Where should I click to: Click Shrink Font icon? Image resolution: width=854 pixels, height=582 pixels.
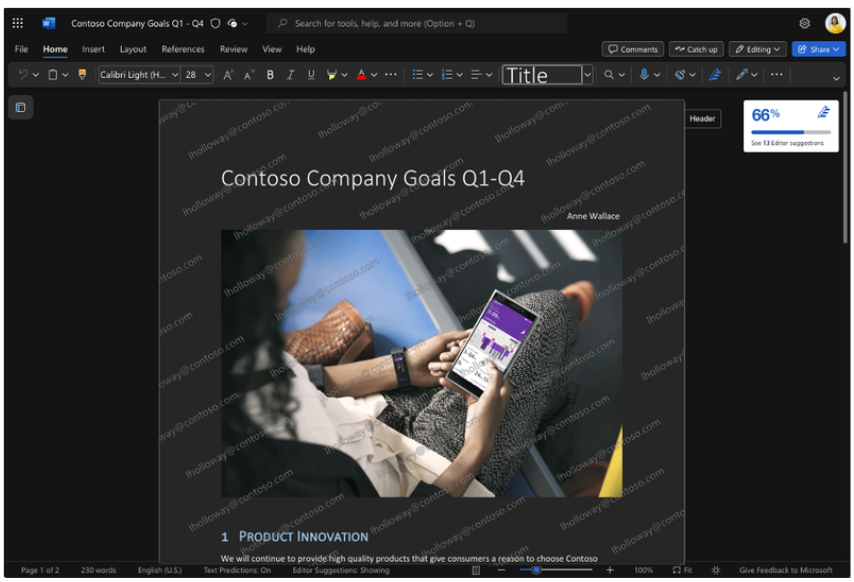click(x=249, y=75)
